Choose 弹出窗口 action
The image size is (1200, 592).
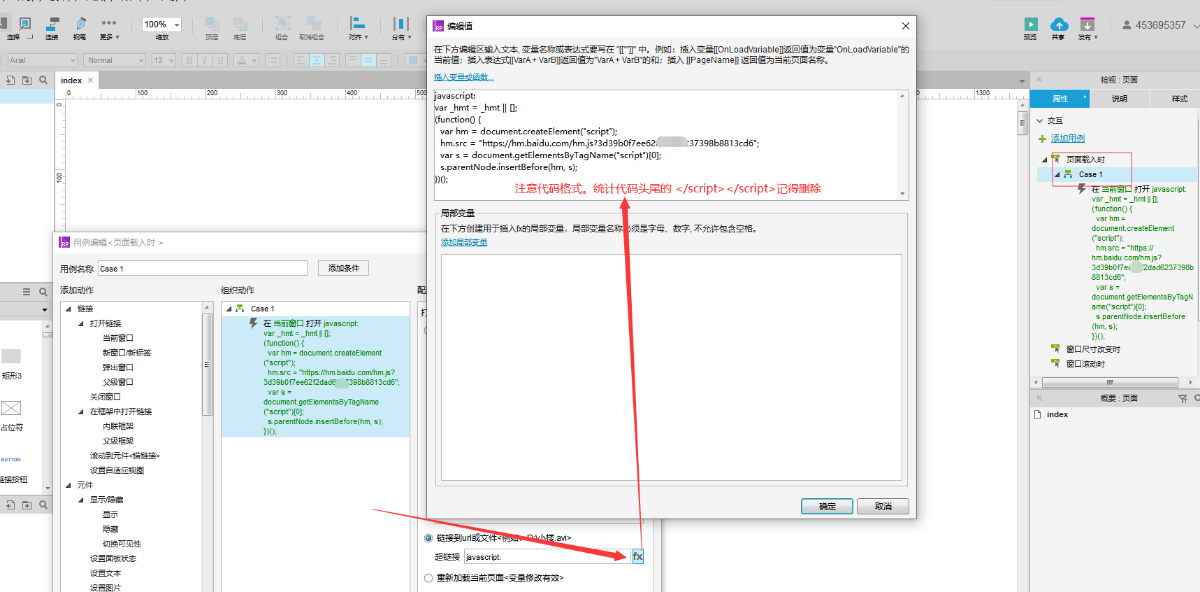pyautogui.click(x=118, y=367)
